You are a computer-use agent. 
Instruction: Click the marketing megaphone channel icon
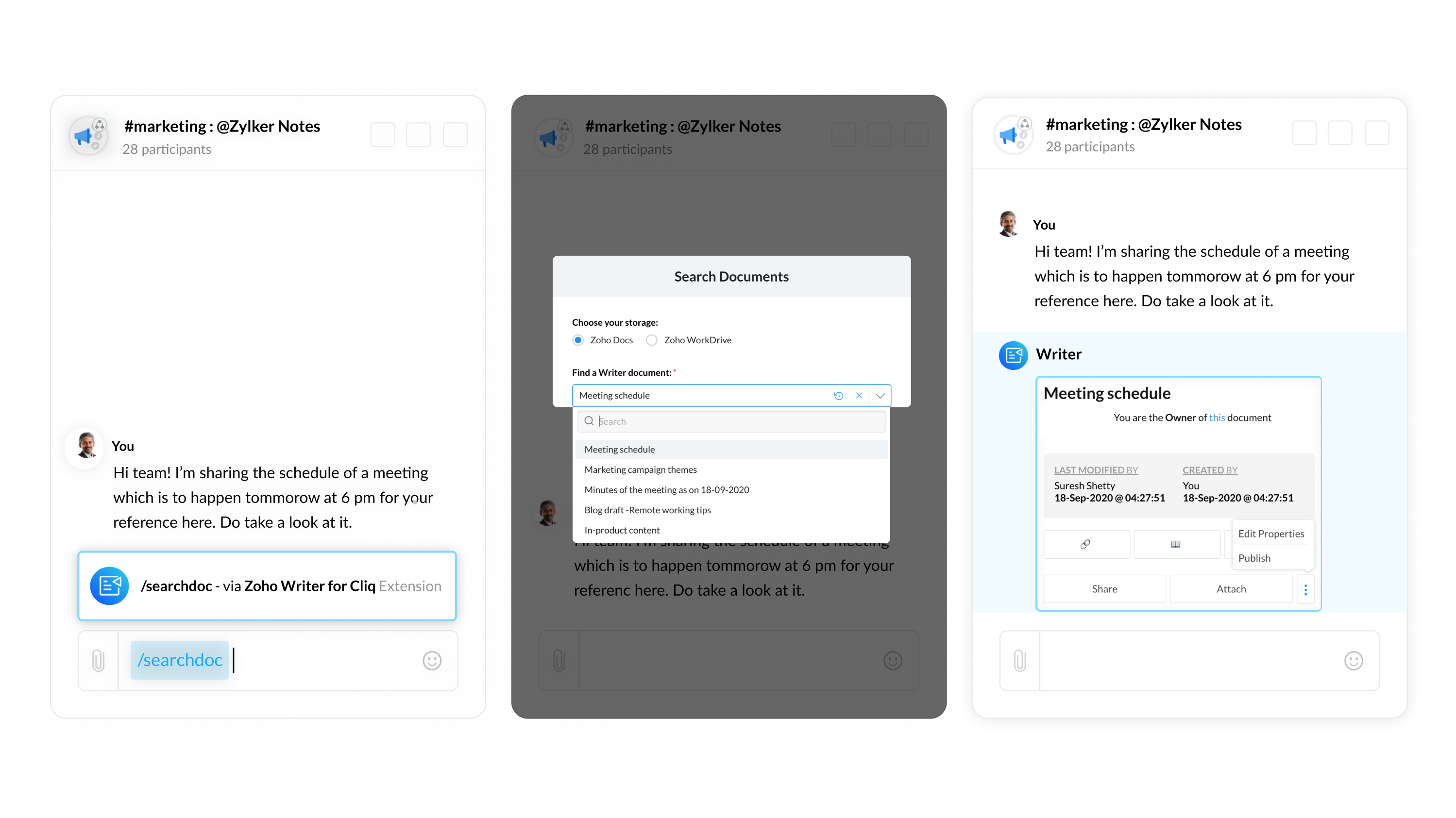[88, 134]
